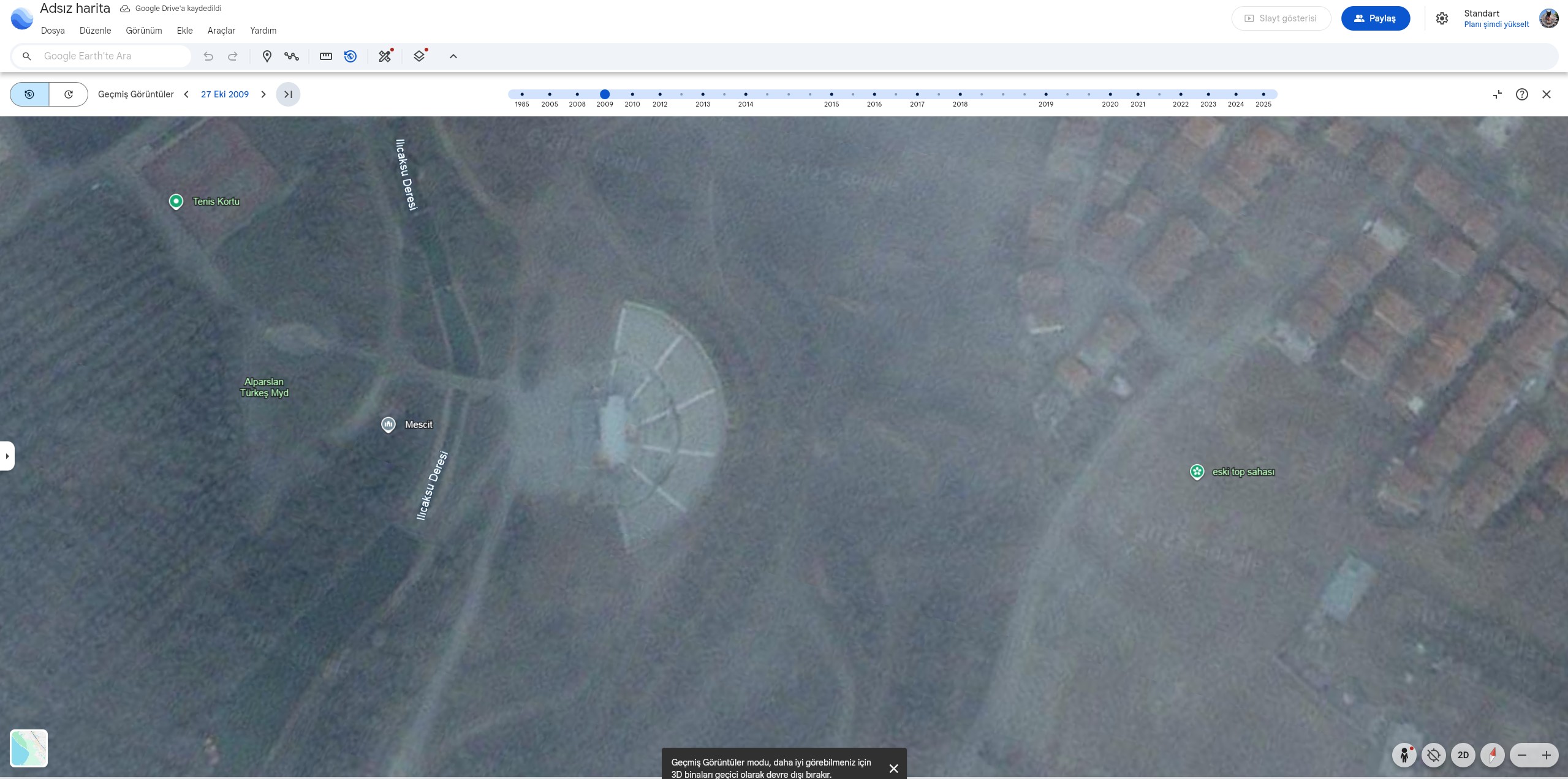Open the measure ruler tool
Screen dimensions: 1568x779
pyautogui.click(x=326, y=56)
